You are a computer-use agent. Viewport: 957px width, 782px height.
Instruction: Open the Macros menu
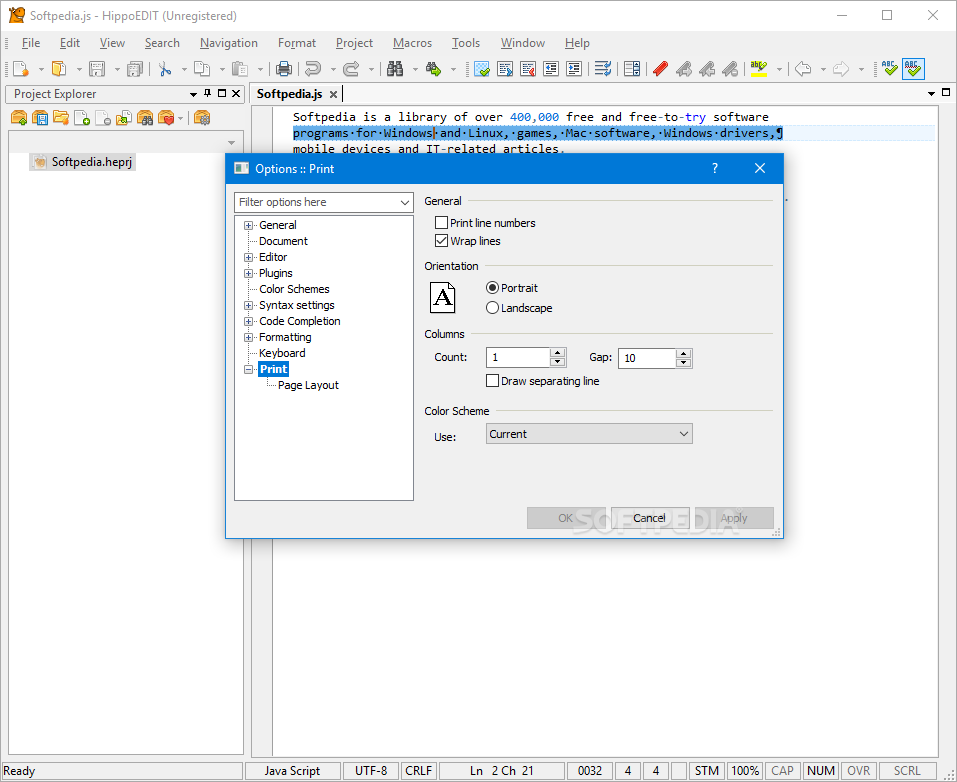[413, 43]
